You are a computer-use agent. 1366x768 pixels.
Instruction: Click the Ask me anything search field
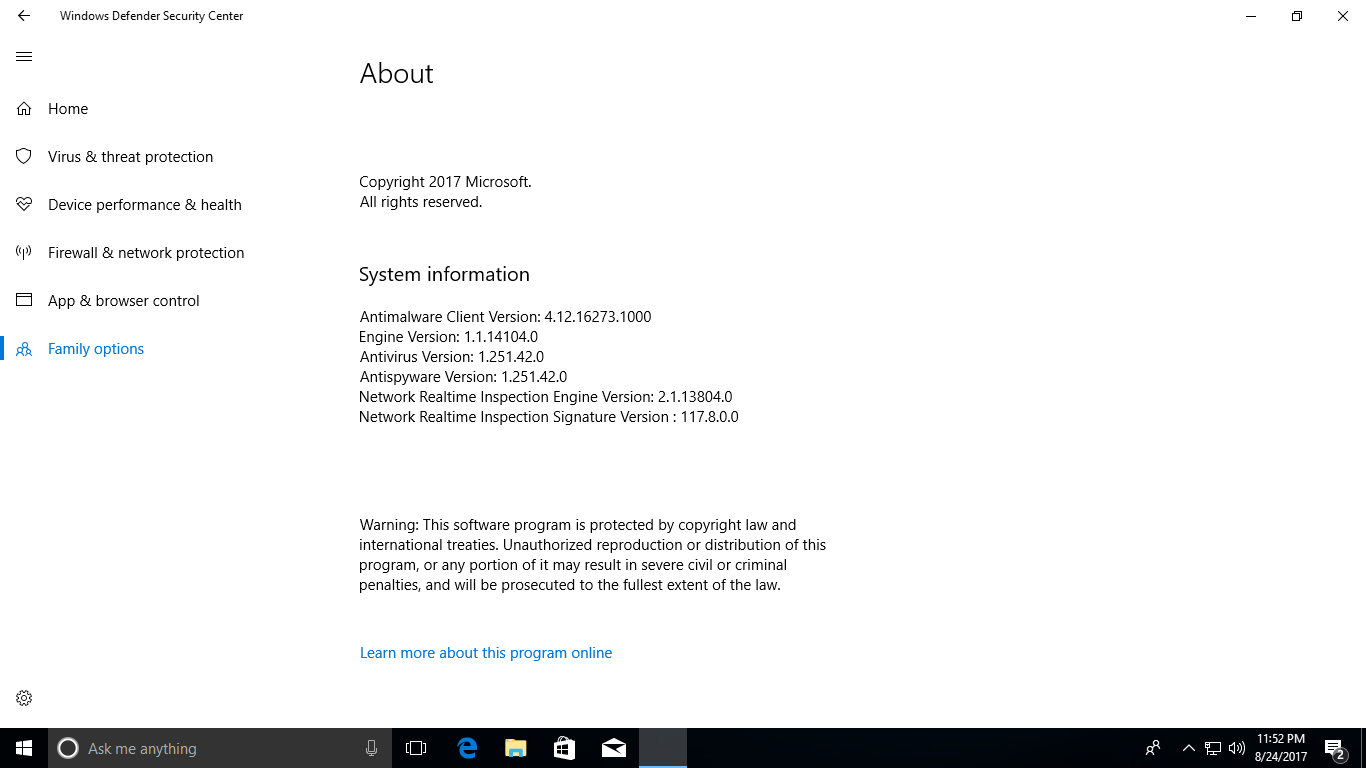tap(220, 748)
